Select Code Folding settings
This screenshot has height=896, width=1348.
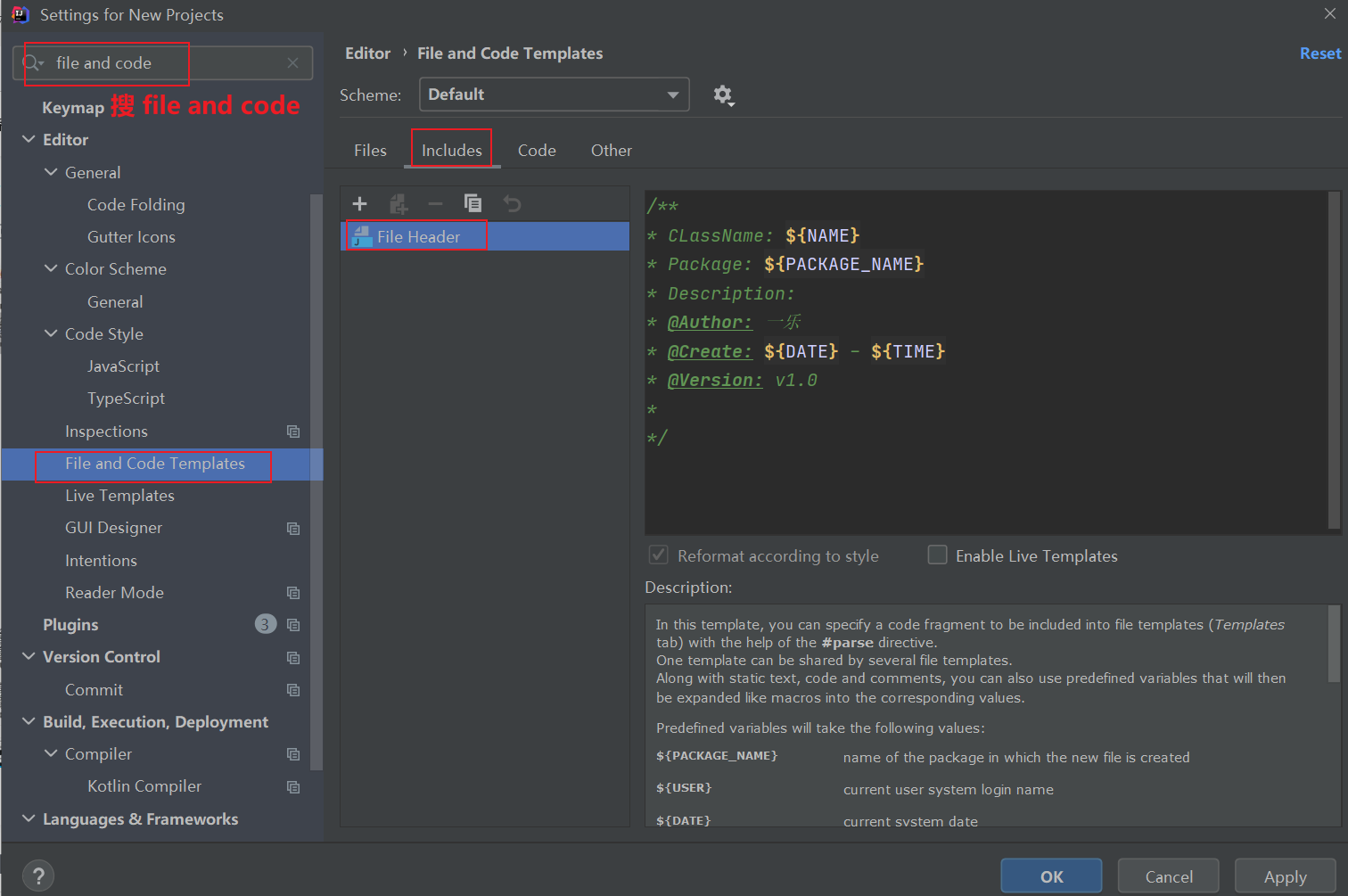click(136, 205)
